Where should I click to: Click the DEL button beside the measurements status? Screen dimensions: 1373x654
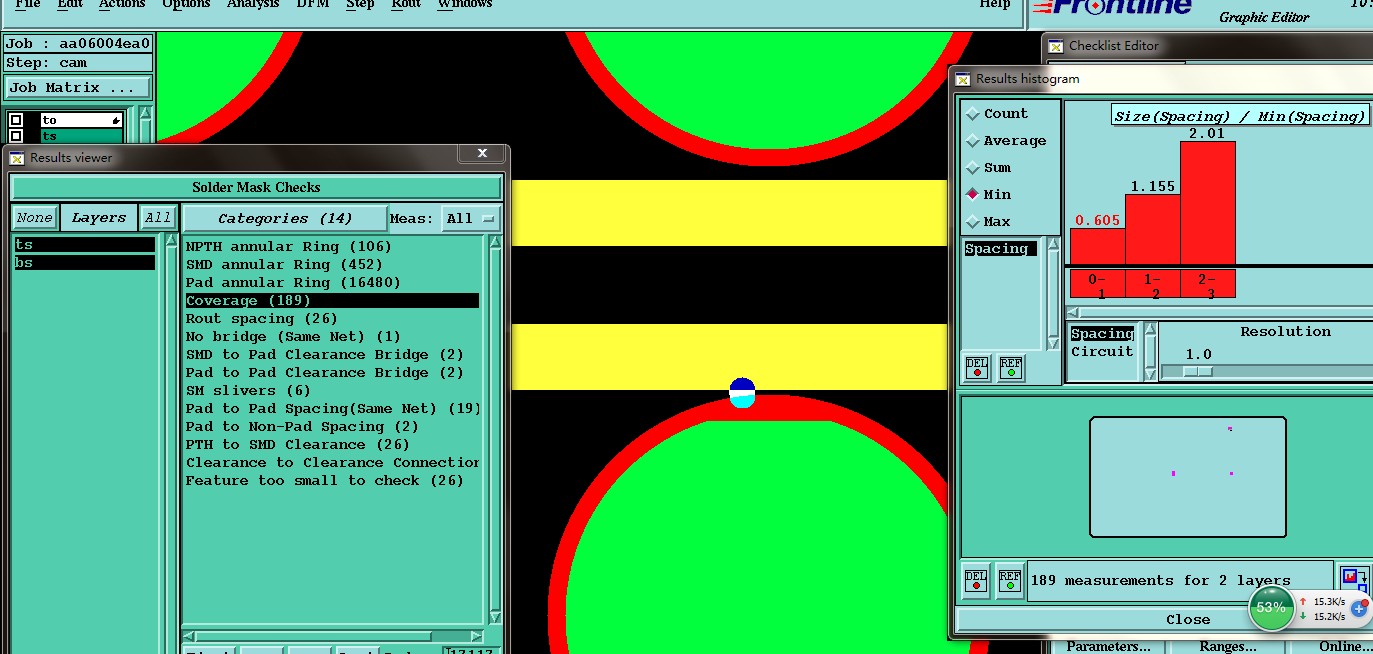[x=977, y=580]
